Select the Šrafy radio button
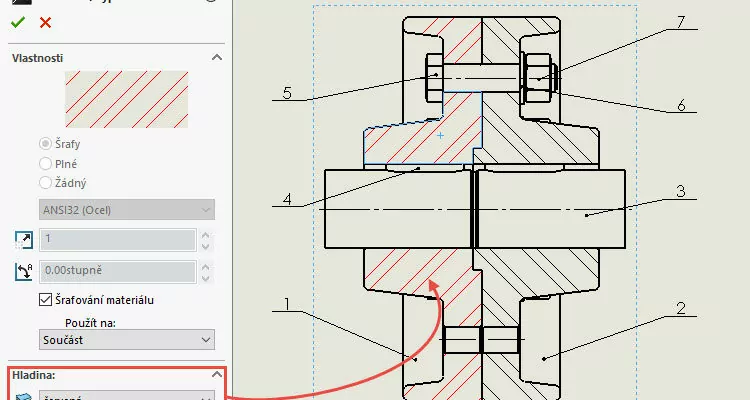This screenshot has width=750, height=400. coord(45,144)
